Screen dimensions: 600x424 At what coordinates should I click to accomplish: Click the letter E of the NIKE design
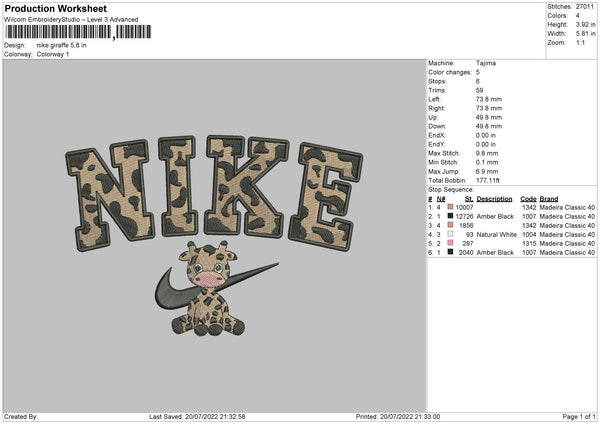pos(325,197)
